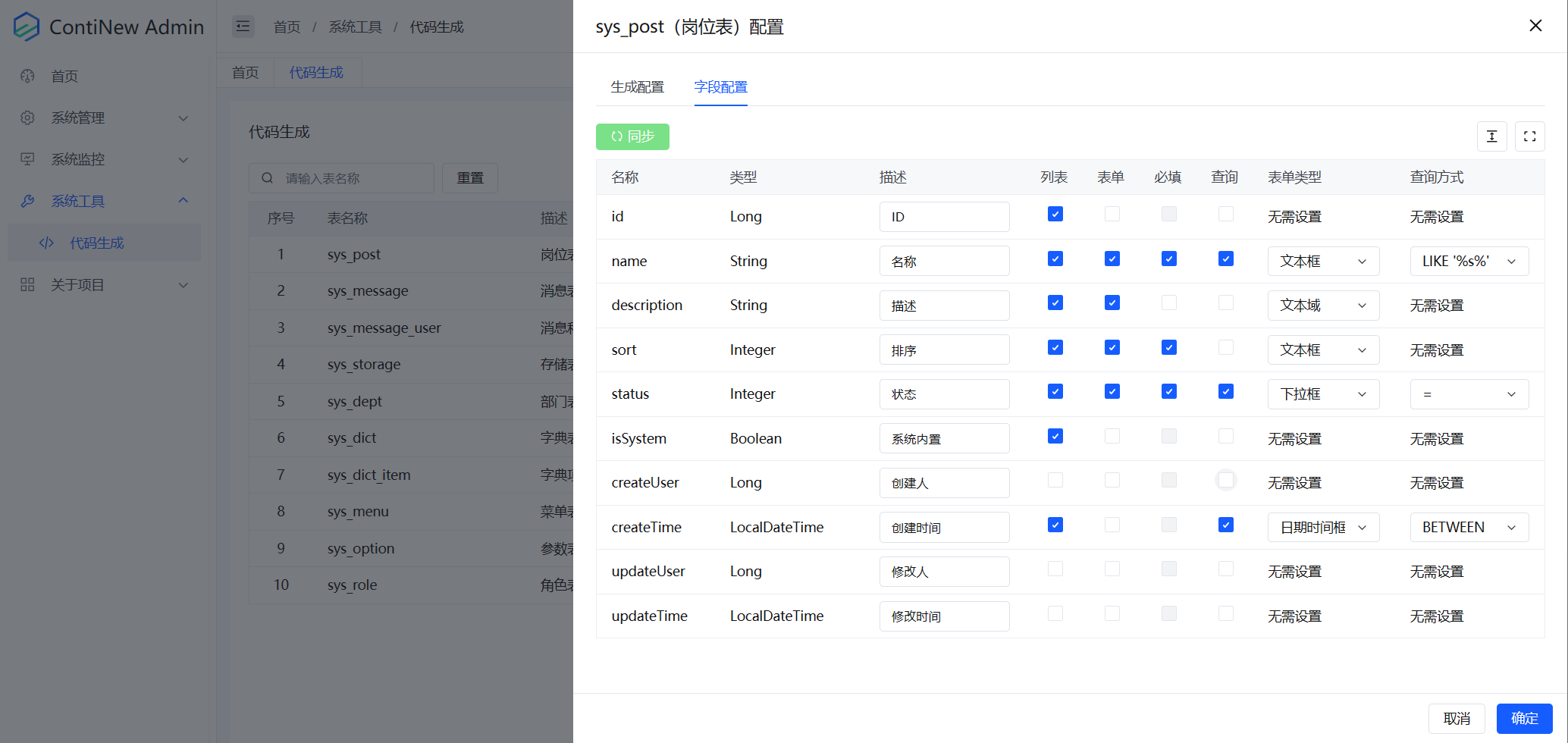The height and width of the screenshot is (743, 1568).
Task: Toggle the sidebar collapse menu icon
Action: (243, 27)
